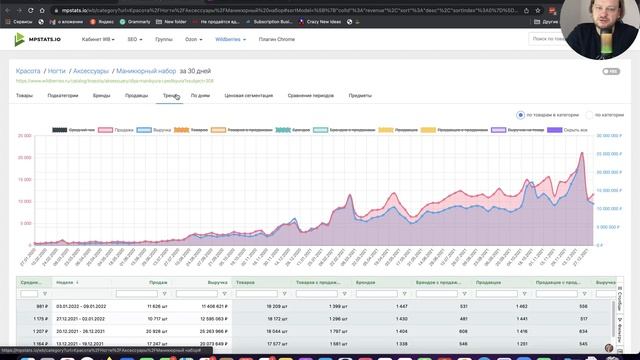
Task: Share the page via address bar share icon
Action: [527, 11]
